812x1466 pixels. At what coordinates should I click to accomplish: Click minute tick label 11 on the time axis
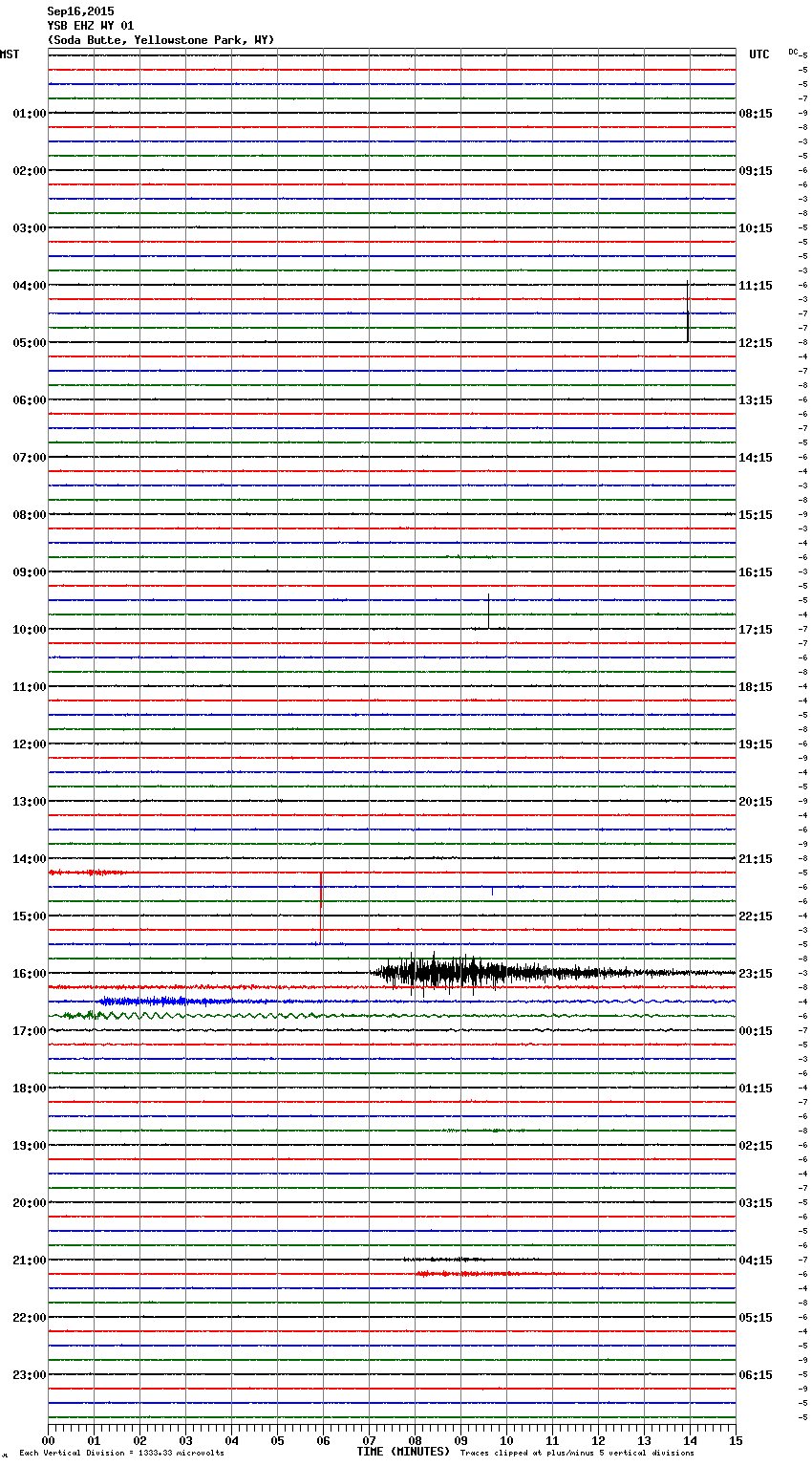pyautogui.click(x=552, y=1440)
